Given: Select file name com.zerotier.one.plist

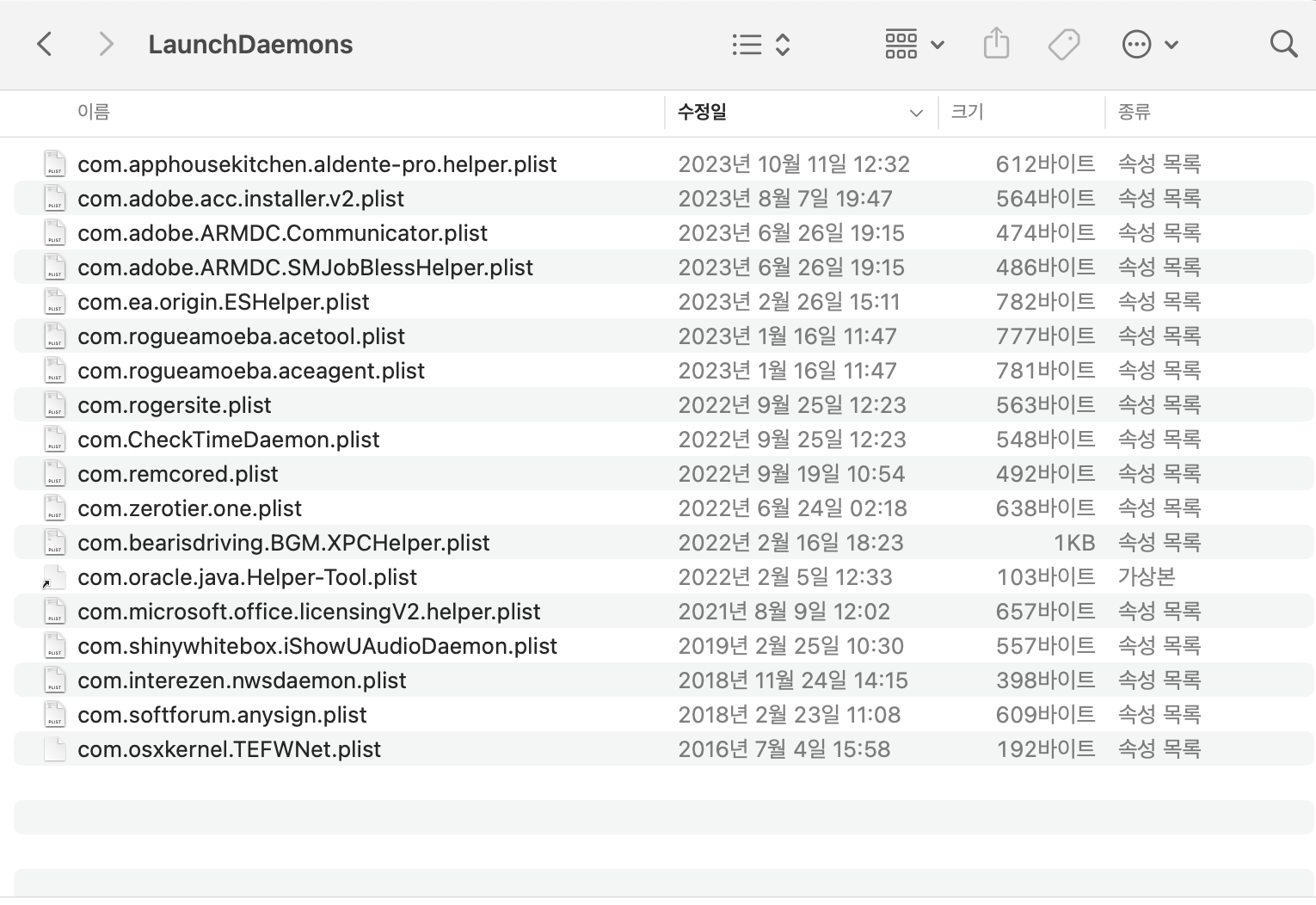Looking at the screenshot, I should coord(189,508).
